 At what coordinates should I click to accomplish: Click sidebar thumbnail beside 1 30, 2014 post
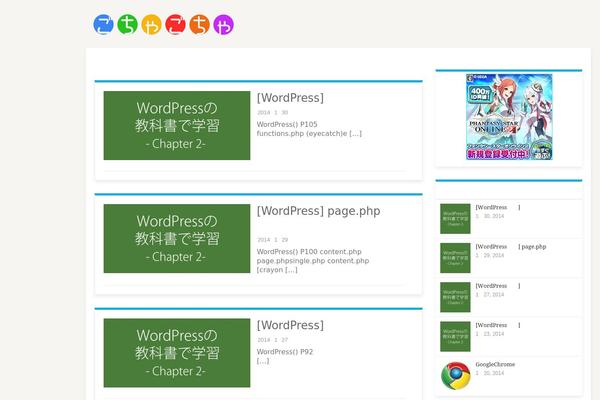(455, 219)
